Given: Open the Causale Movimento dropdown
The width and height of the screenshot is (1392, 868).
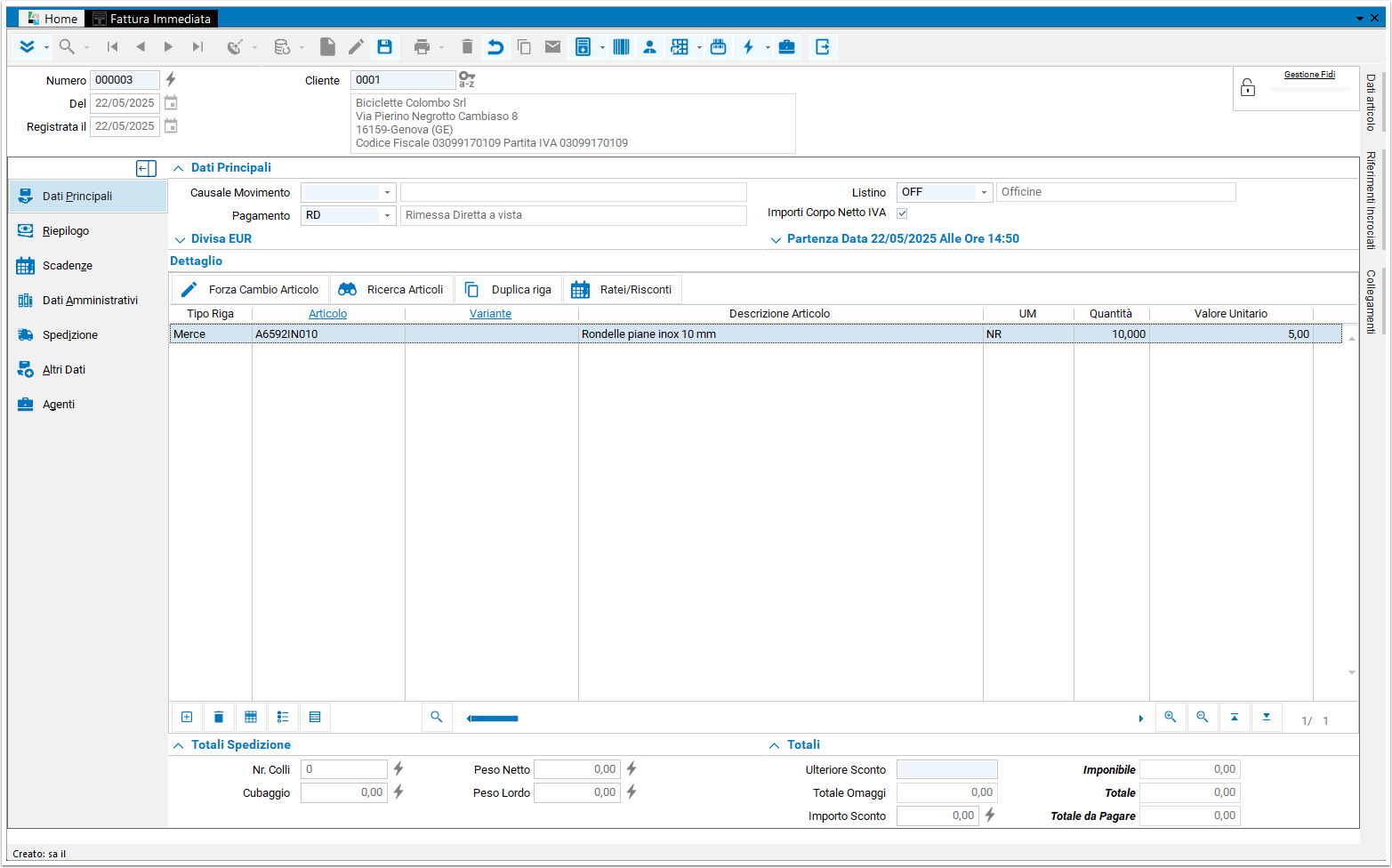Looking at the screenshot, I should (x=387, y=192).
